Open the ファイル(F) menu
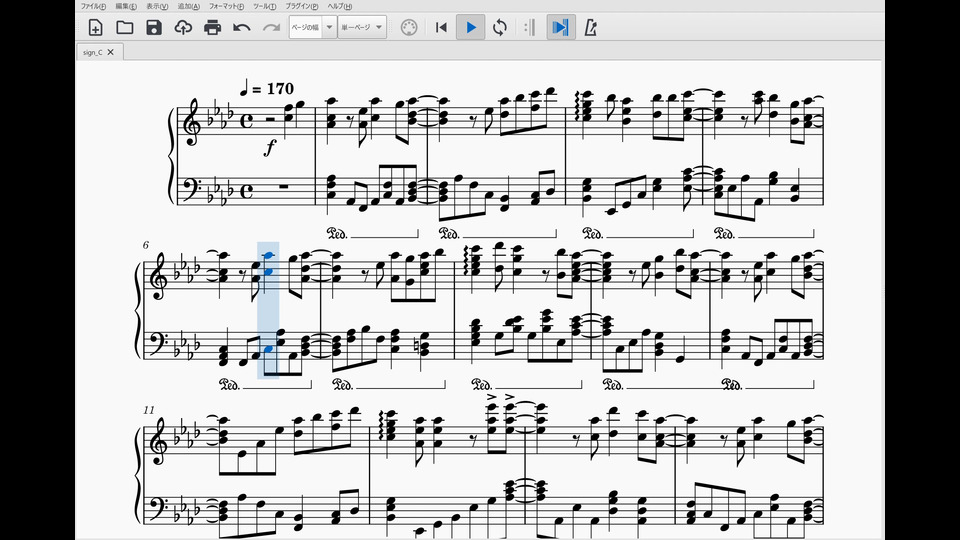 tap(93, 6)
